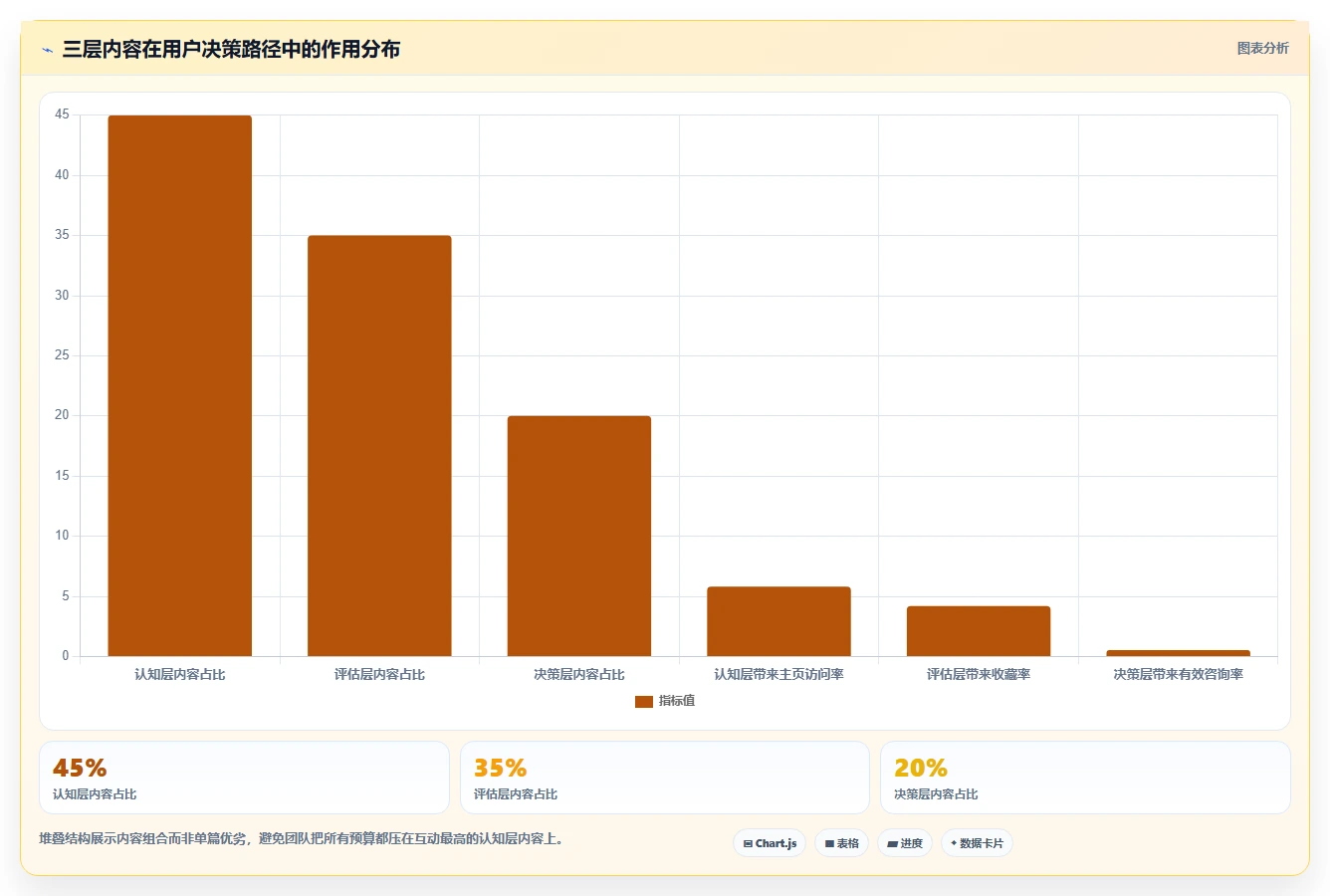Viewport: 1330px width, 896px height.
Task: Select the Chart.js tag chip
Action: pos(770,843)
